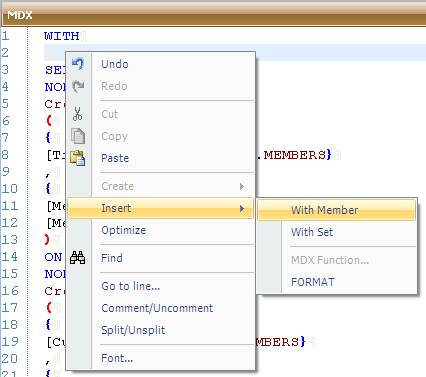Click line number 5 in the gutter
The height and width of the screenshot is (377, 426).
click(5, 104)
